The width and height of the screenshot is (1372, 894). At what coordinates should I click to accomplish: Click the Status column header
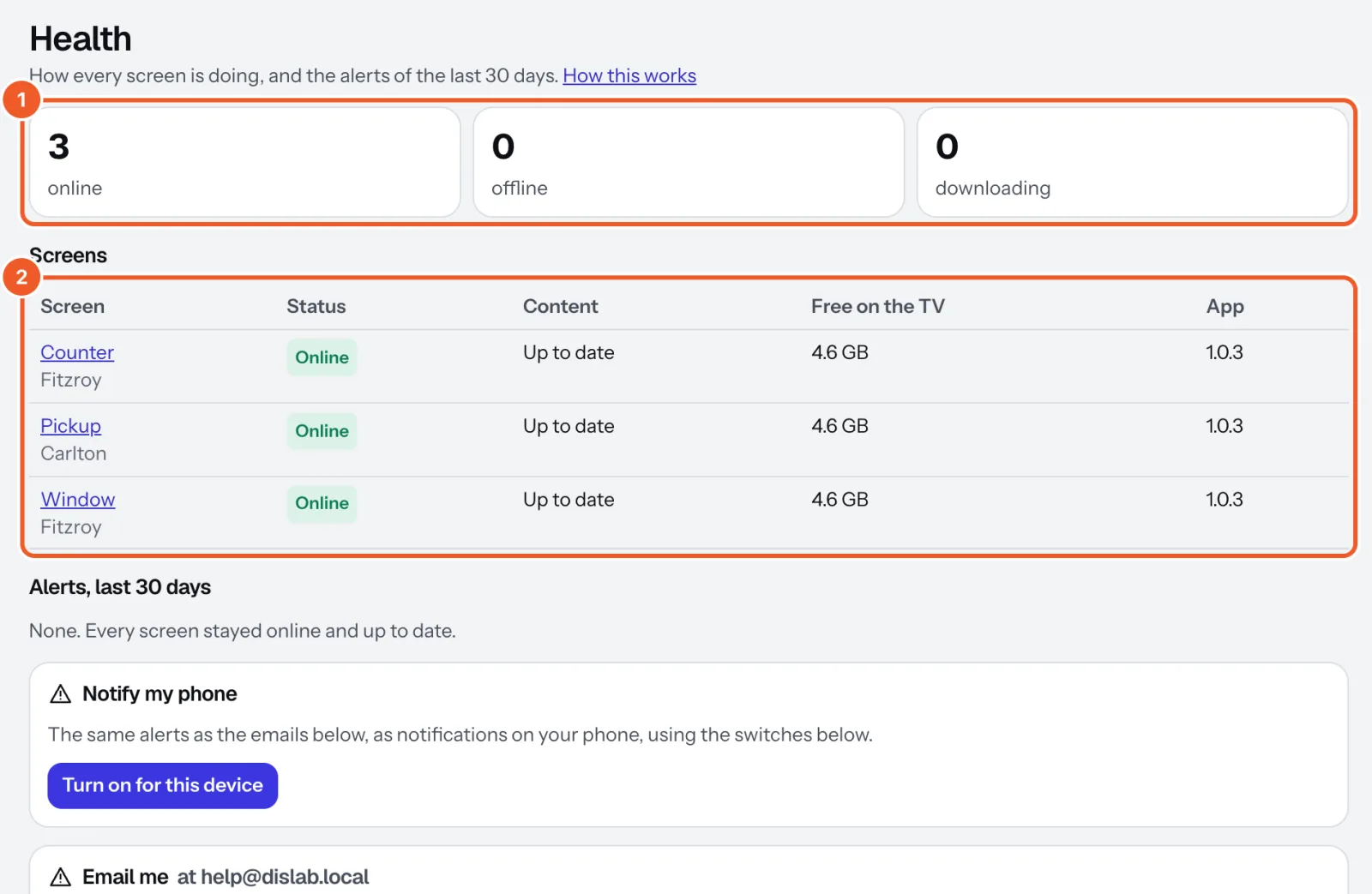click(x=316, y=306)
